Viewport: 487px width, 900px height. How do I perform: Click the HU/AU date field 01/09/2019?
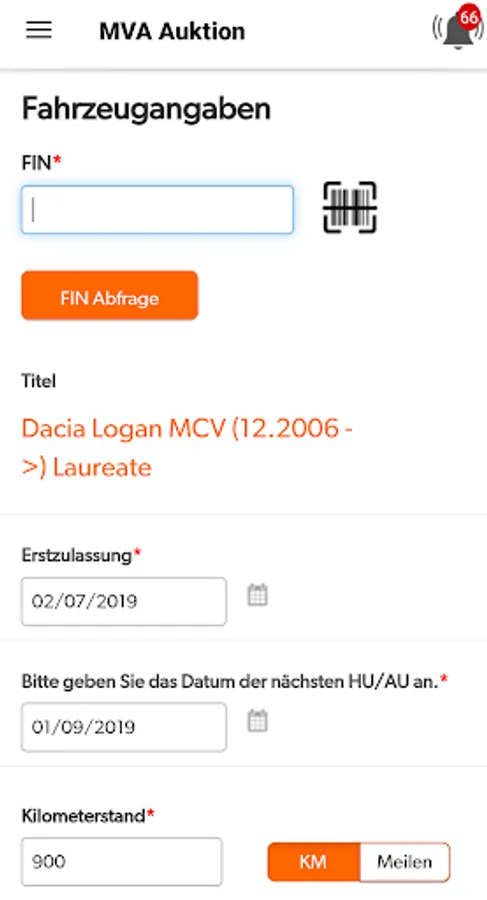[x=124, y=727]
